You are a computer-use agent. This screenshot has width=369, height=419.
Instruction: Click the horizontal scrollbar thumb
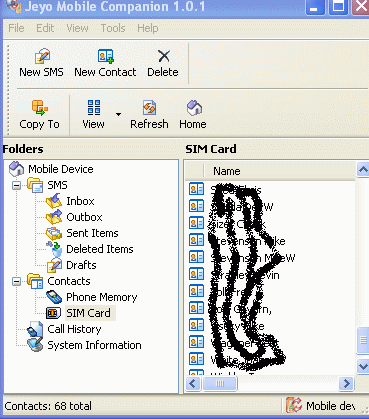(220, 383)
